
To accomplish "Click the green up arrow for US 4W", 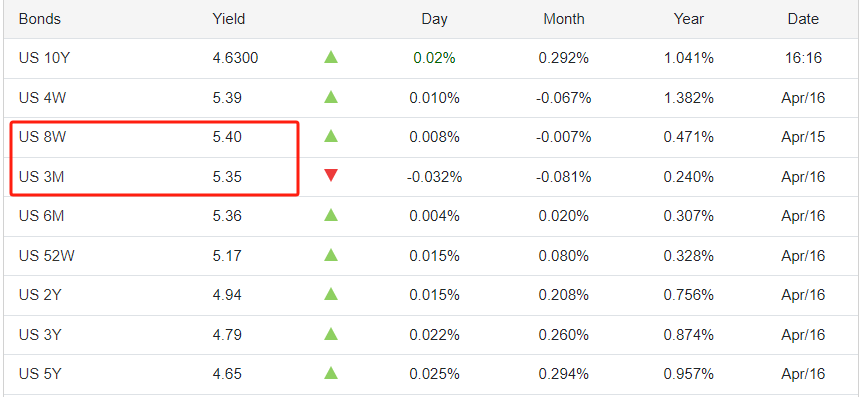I will pos(331,97).
